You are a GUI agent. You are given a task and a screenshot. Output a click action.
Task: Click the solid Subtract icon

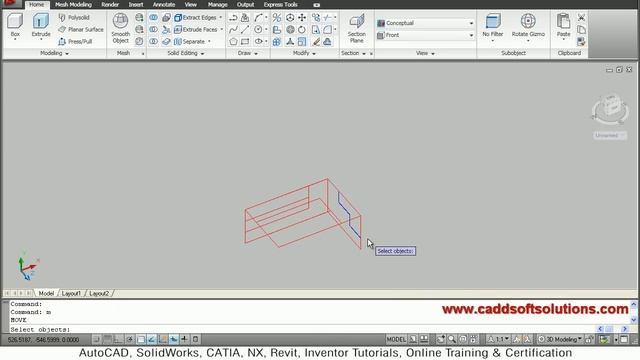tap(153, 29)
